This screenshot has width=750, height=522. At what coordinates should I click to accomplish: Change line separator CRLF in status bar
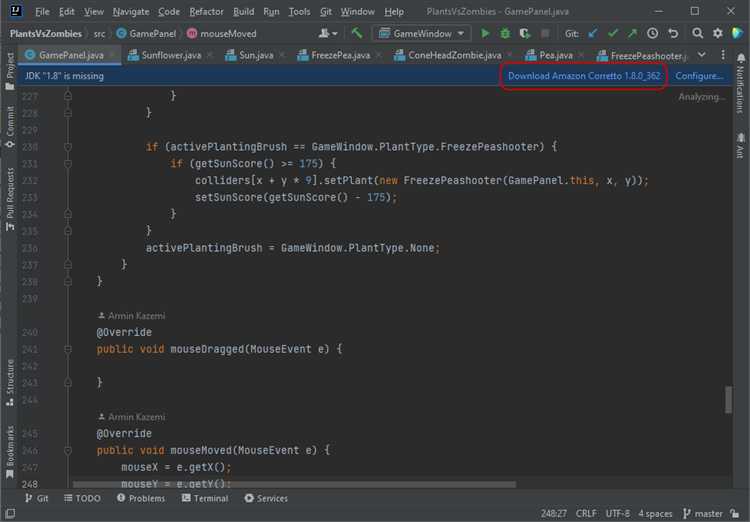click(585, 513)
